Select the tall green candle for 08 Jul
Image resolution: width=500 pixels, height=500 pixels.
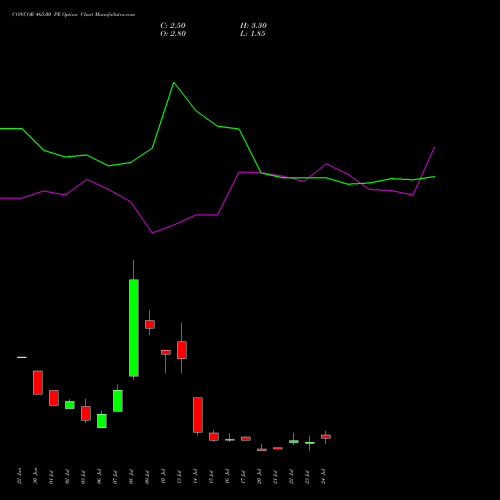point(134,328)
